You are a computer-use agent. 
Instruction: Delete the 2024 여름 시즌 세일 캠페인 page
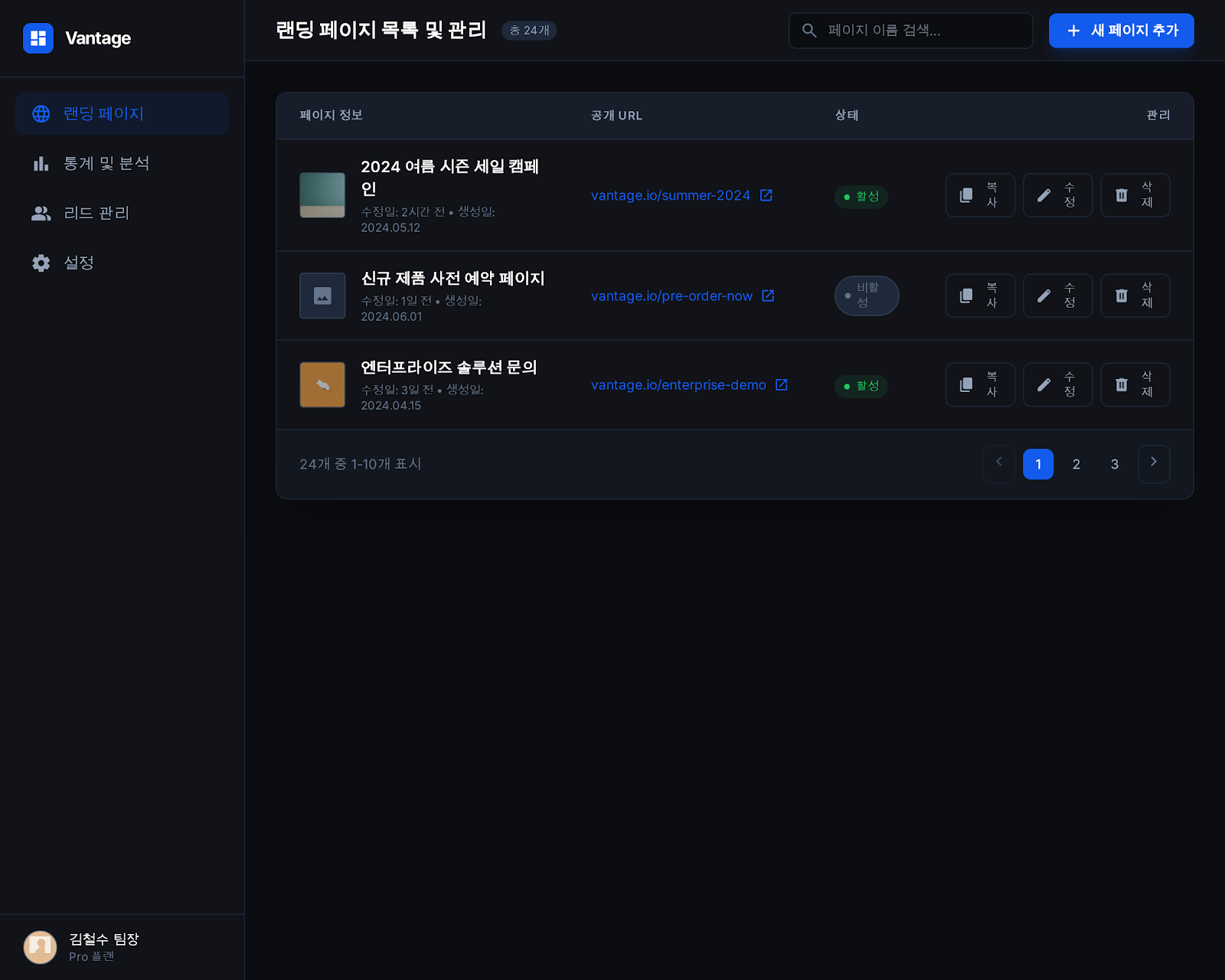coord(1134,195)
